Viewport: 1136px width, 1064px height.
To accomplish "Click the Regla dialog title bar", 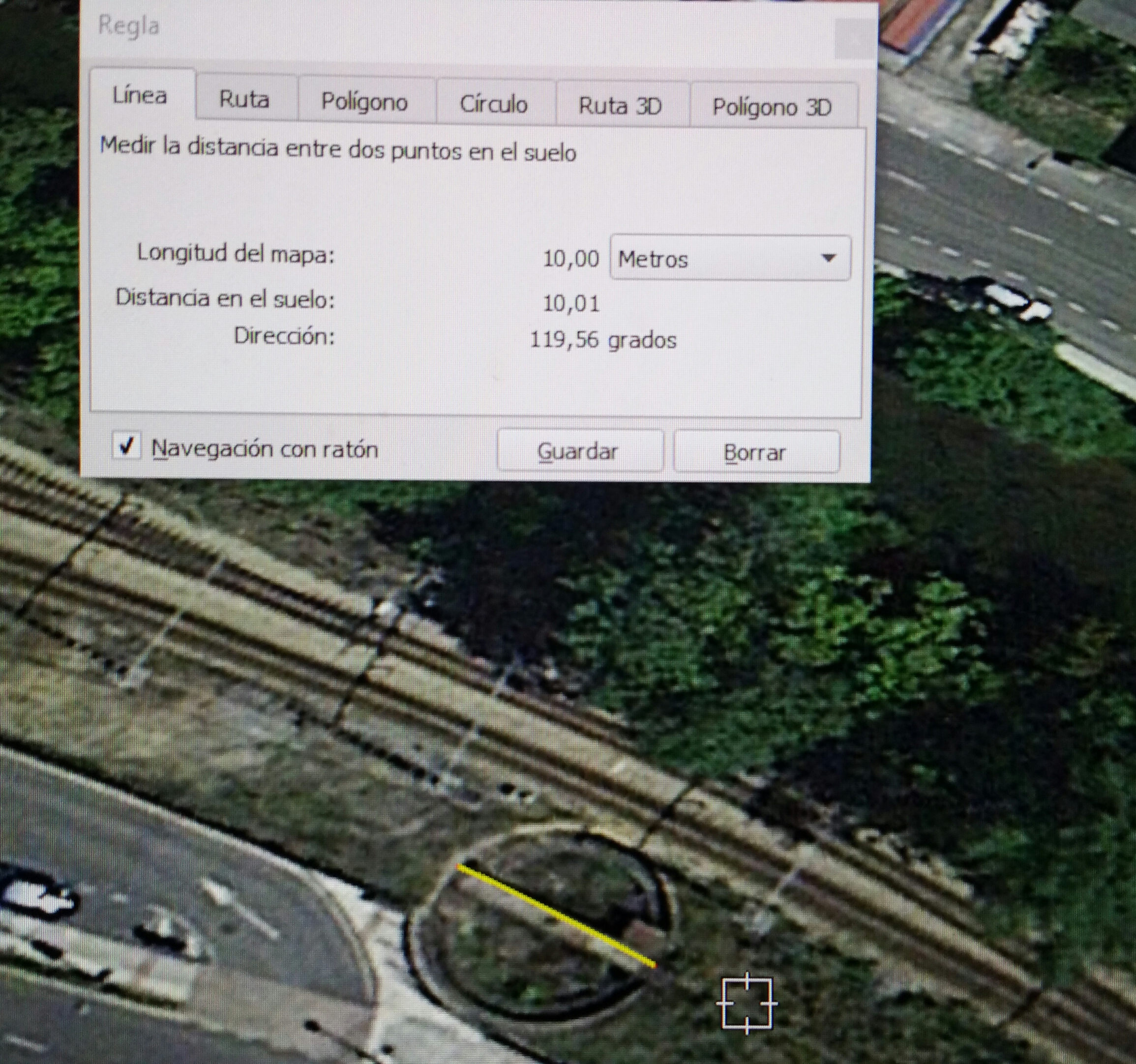I will pos(457,29).
